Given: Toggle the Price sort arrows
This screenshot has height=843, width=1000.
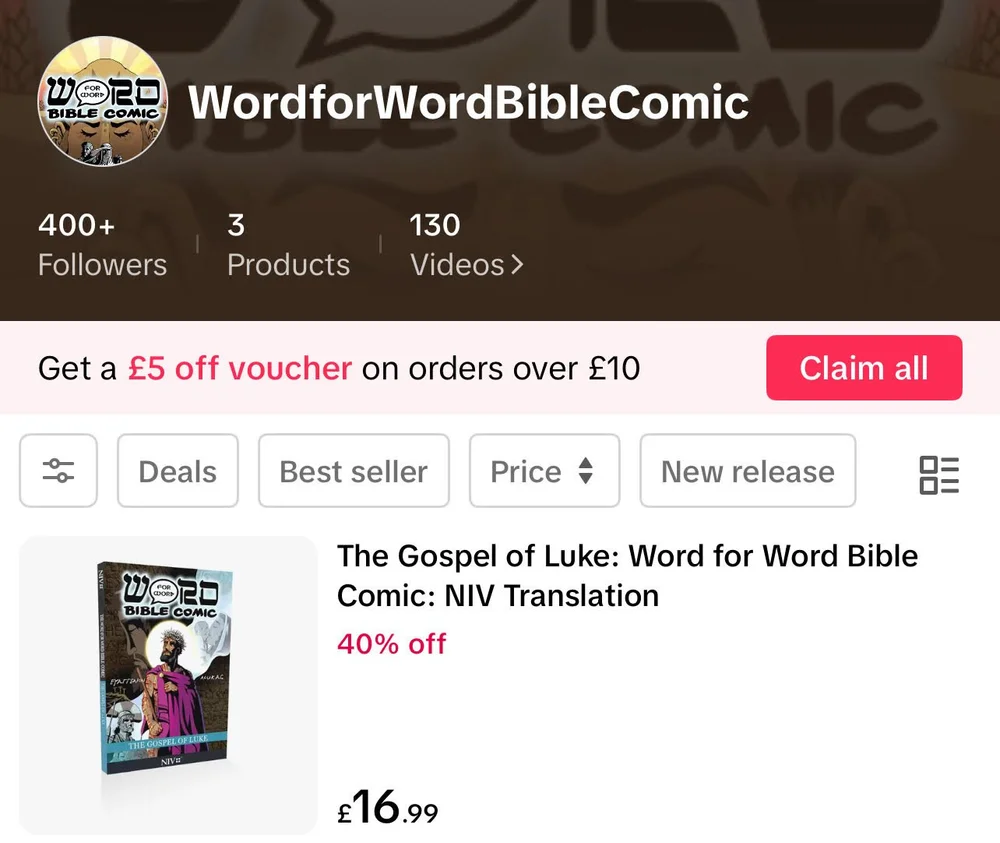Looking at the screenshot, I should click(x=585, y=471).
